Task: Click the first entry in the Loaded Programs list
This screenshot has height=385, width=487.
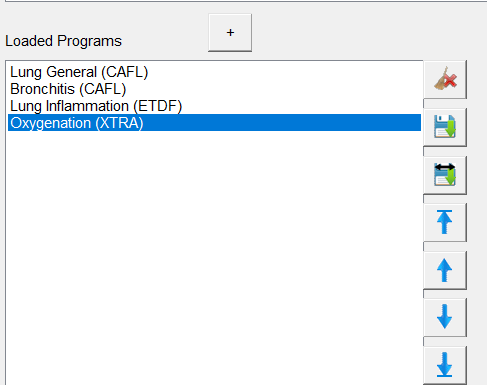Action: pos(79,72)
